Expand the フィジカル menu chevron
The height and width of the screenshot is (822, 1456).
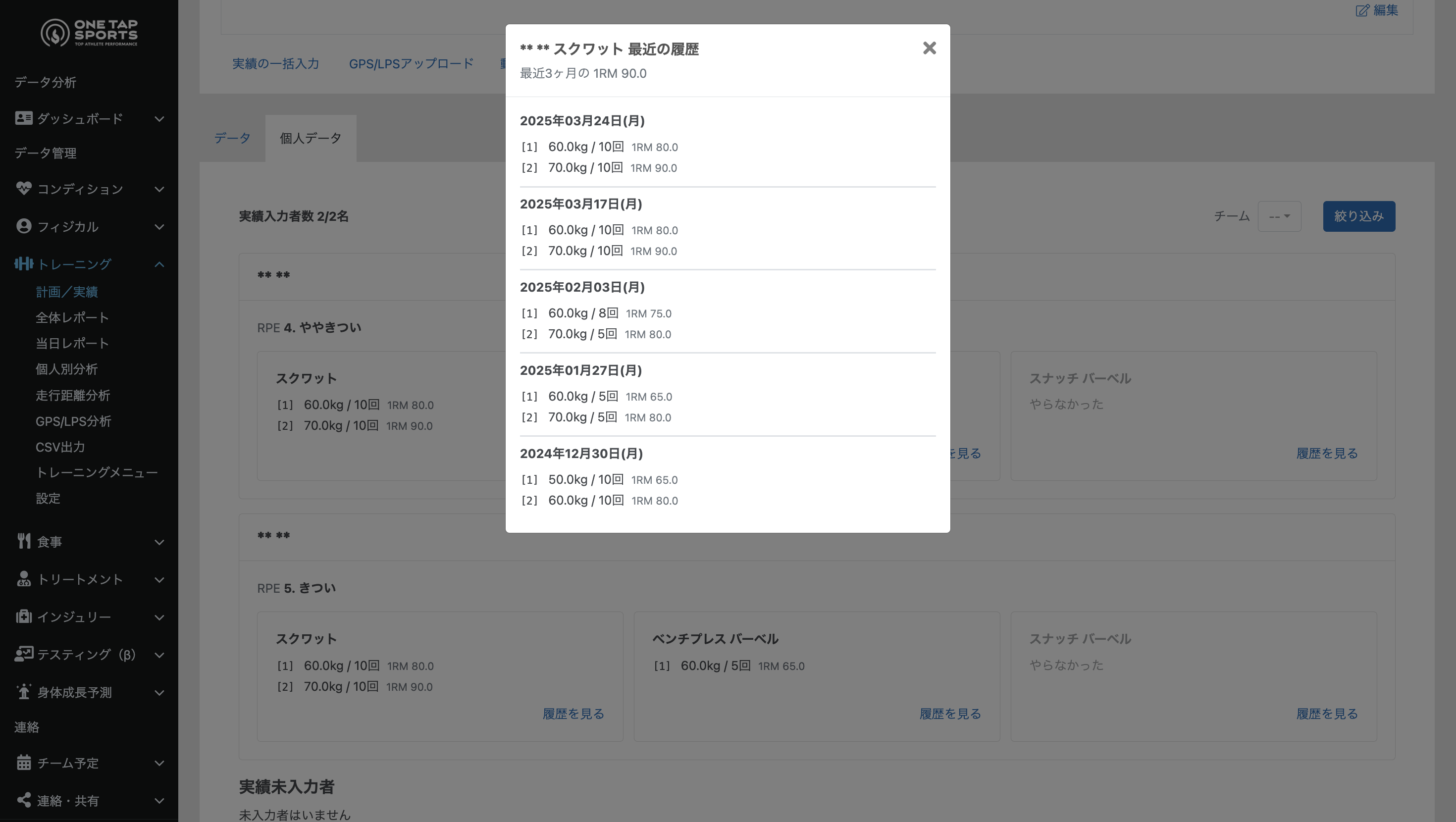pos(159,227)
